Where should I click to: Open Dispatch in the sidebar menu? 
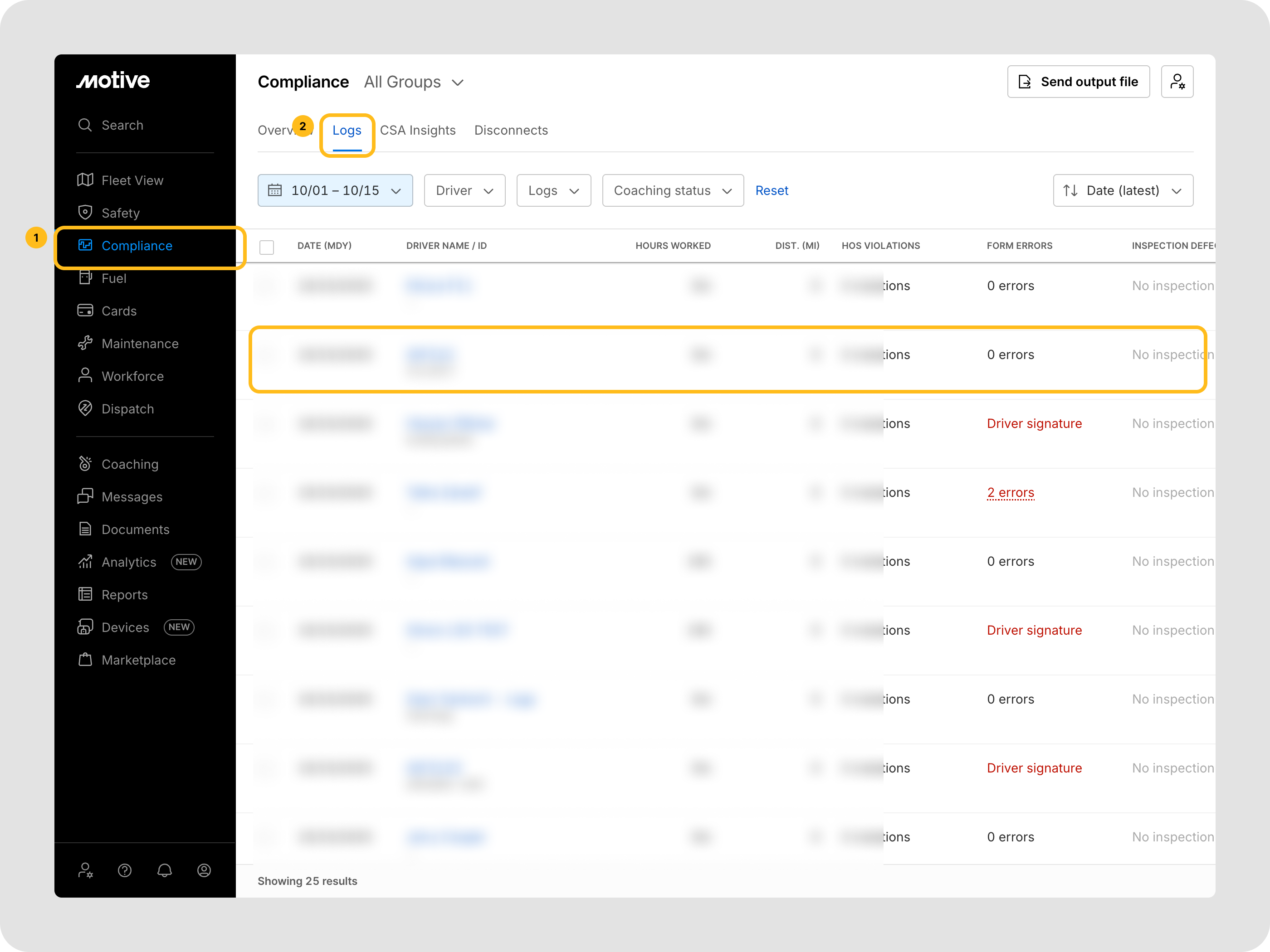pos(127,408)
